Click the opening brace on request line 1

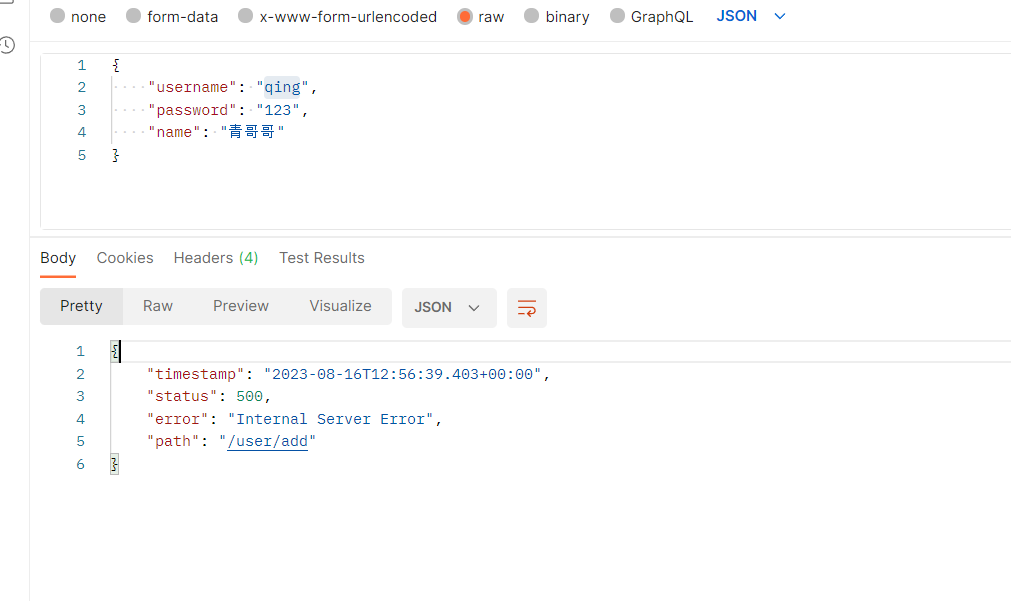pyautogui.click(x=116, y=65)
